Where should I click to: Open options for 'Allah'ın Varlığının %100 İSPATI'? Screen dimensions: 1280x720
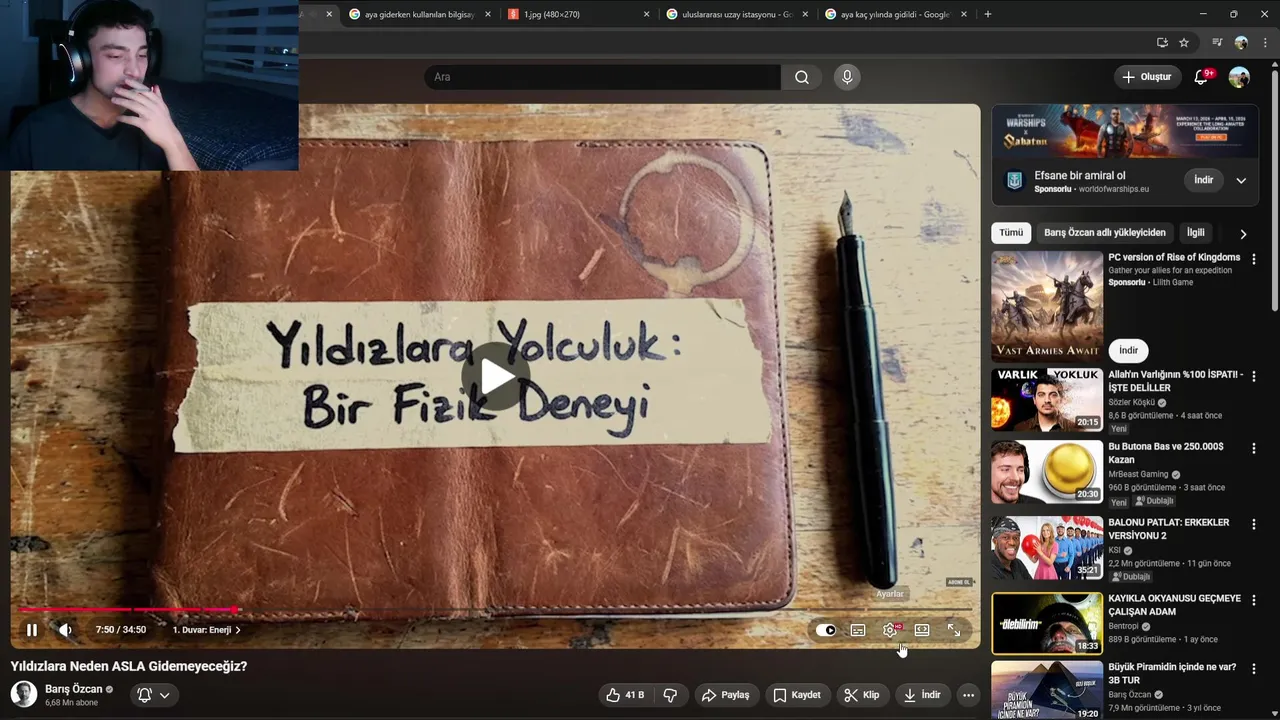click(x=1254, y=376)
